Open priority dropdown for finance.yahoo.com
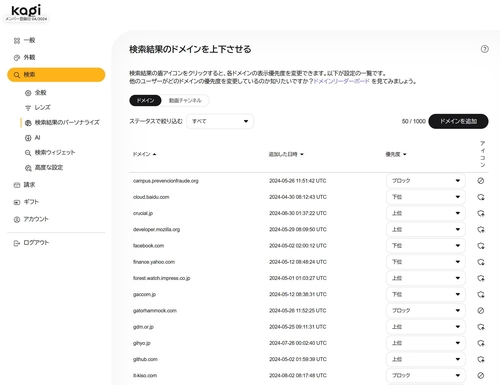Viewport: 500px width, 385px height. click(426, 262)
